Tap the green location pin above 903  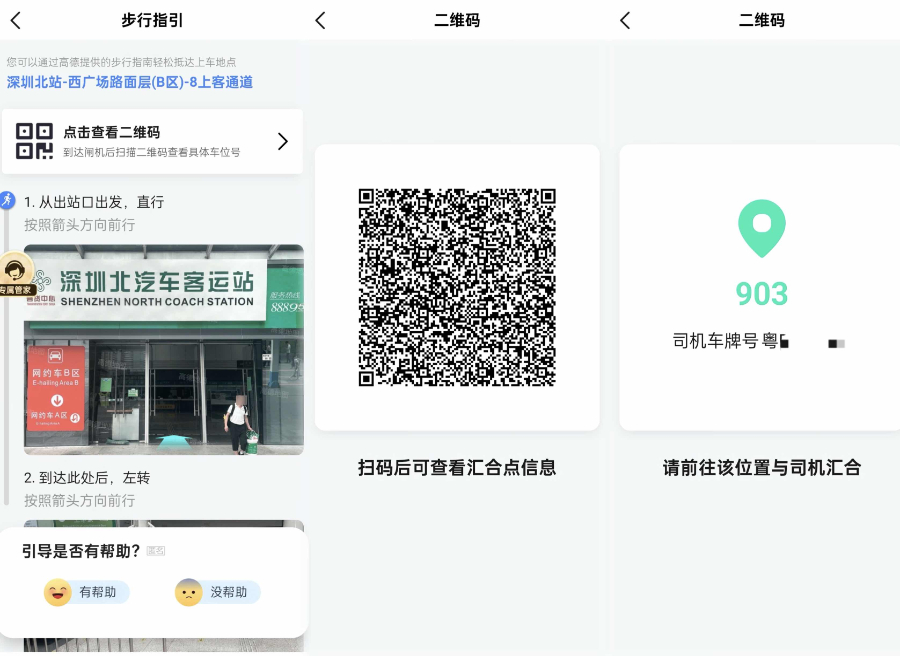point(761,227)
